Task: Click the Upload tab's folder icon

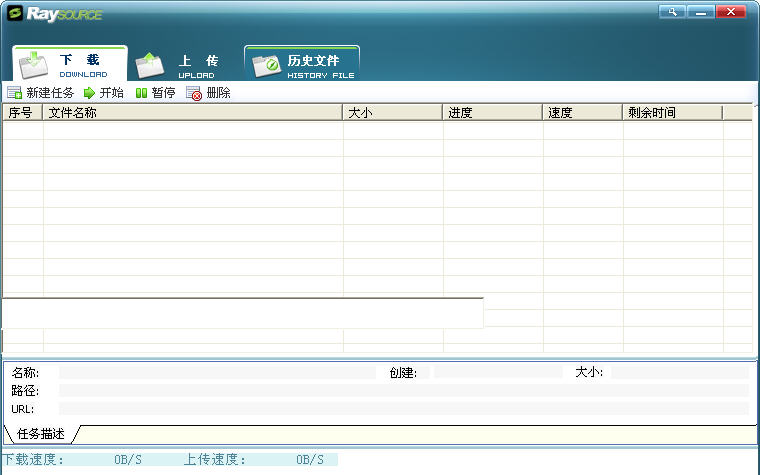Action: 150,65
